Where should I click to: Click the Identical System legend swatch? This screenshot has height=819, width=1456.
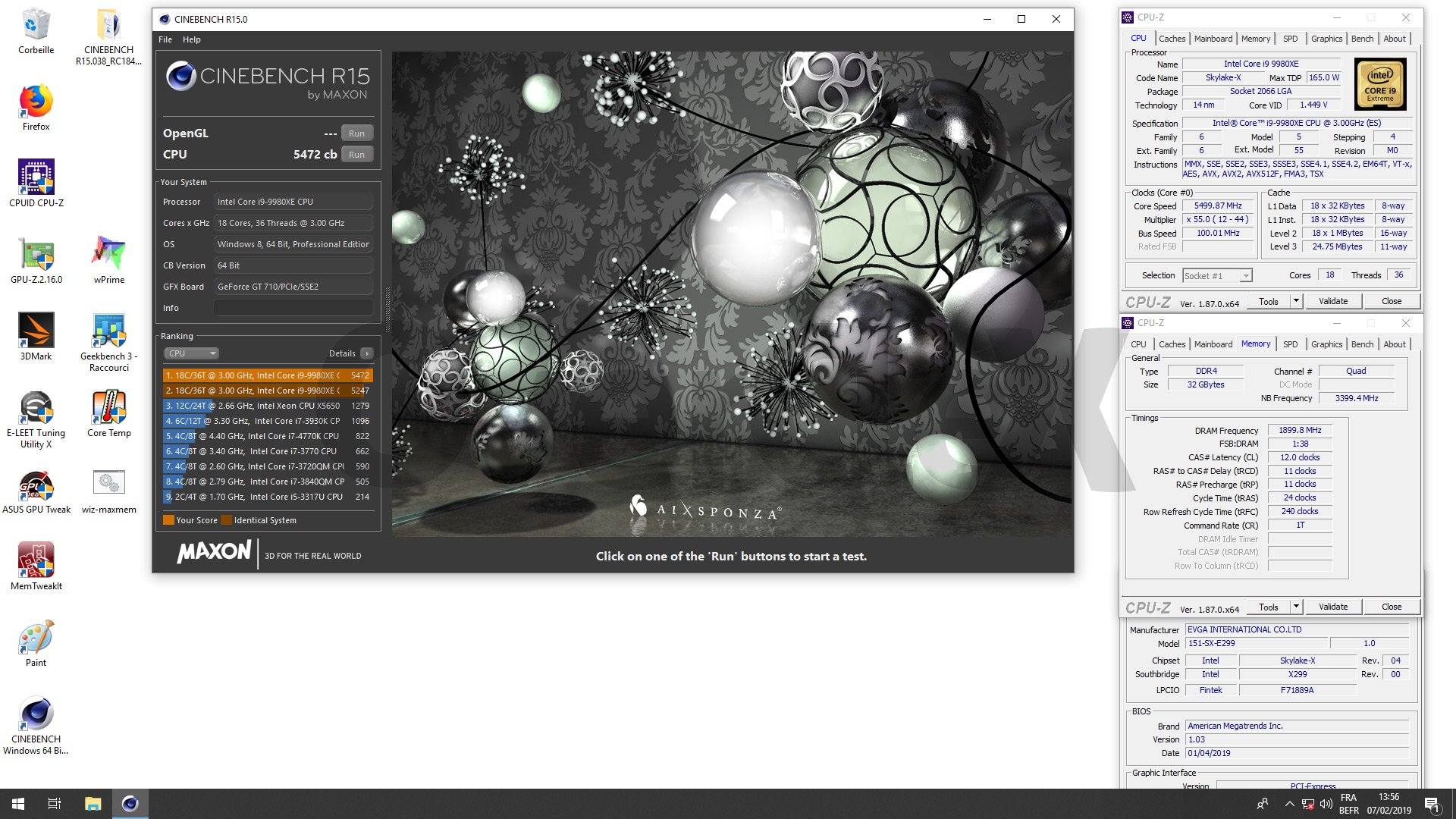(x=226, y=520)
